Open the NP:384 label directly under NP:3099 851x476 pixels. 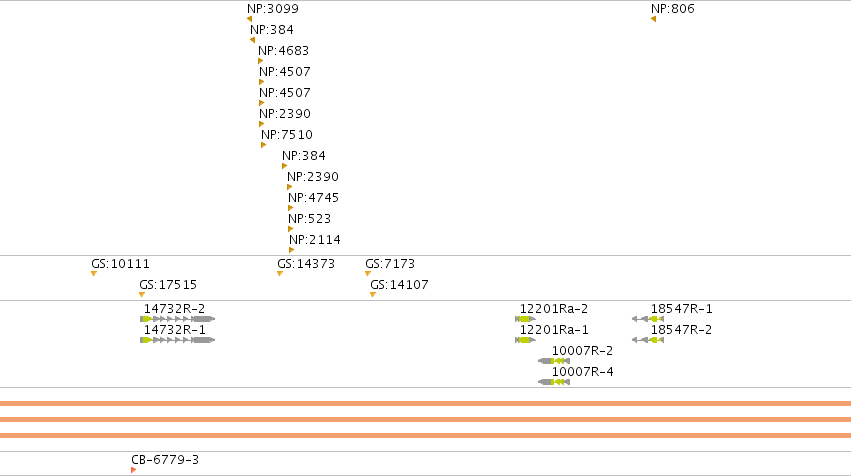[272, 30]
